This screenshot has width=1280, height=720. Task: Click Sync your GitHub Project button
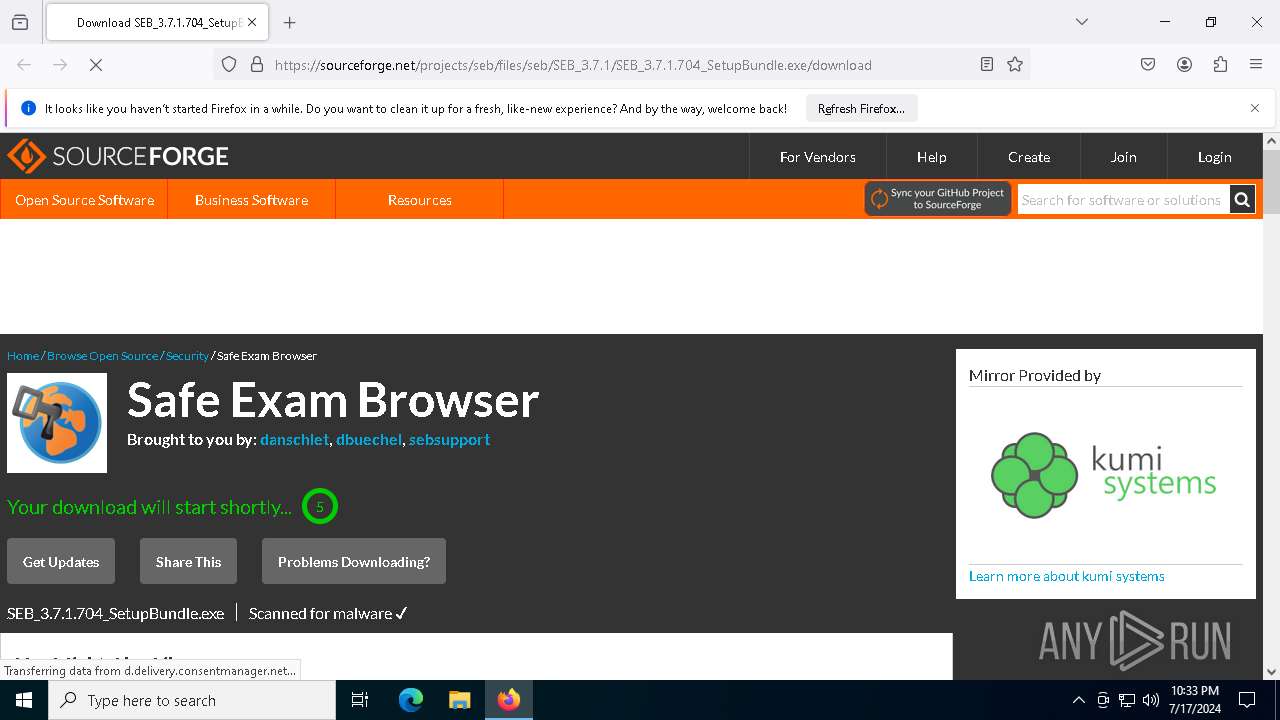[x=938, y=199]
